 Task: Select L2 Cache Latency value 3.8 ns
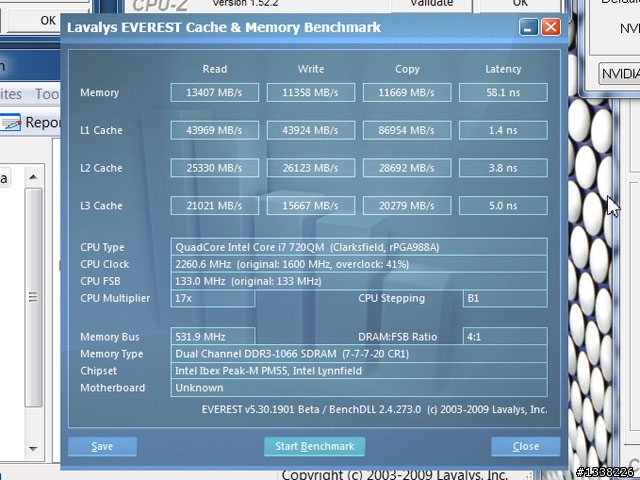pos(503,168)
